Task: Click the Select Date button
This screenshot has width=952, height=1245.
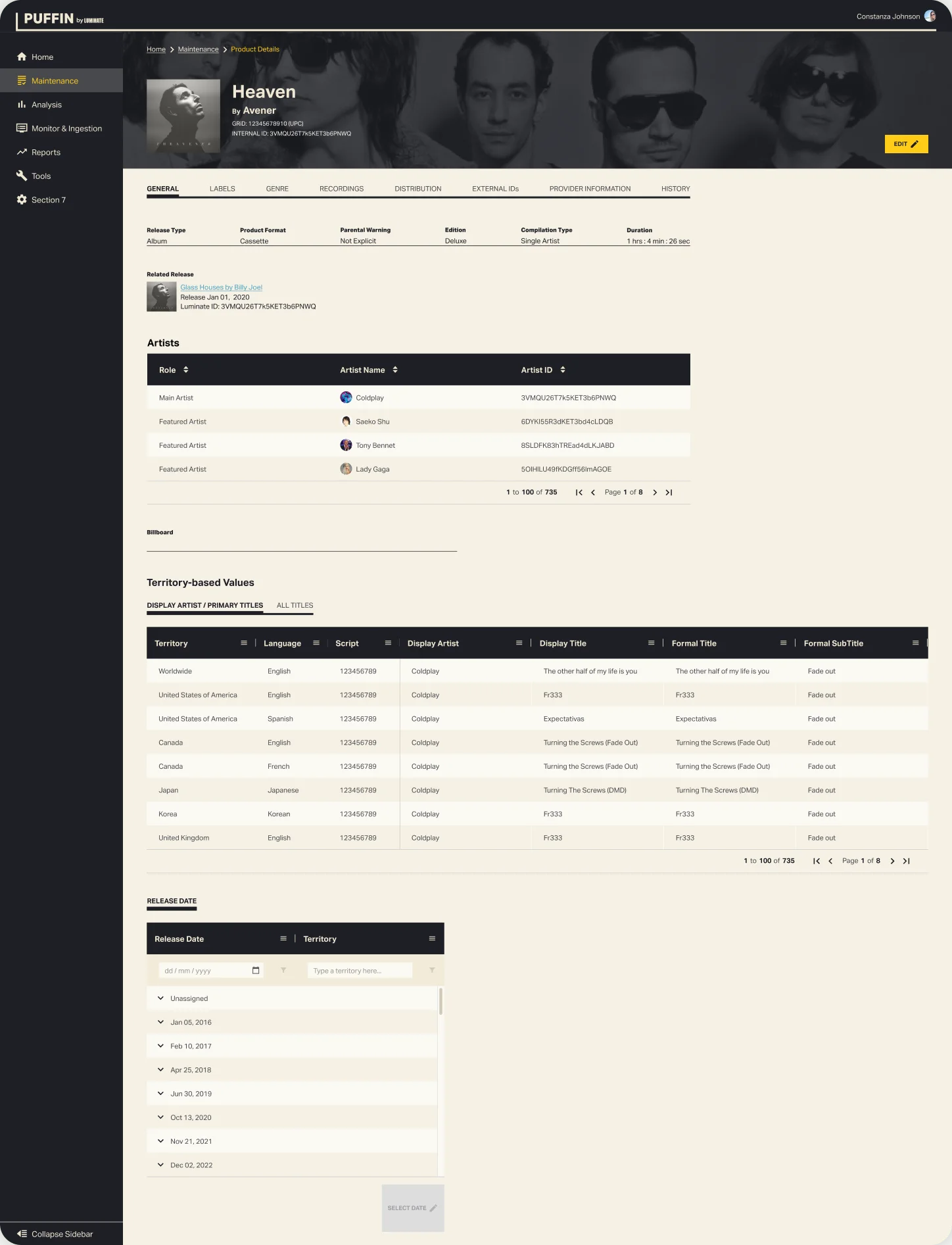Action: (x=413, y=1208)
